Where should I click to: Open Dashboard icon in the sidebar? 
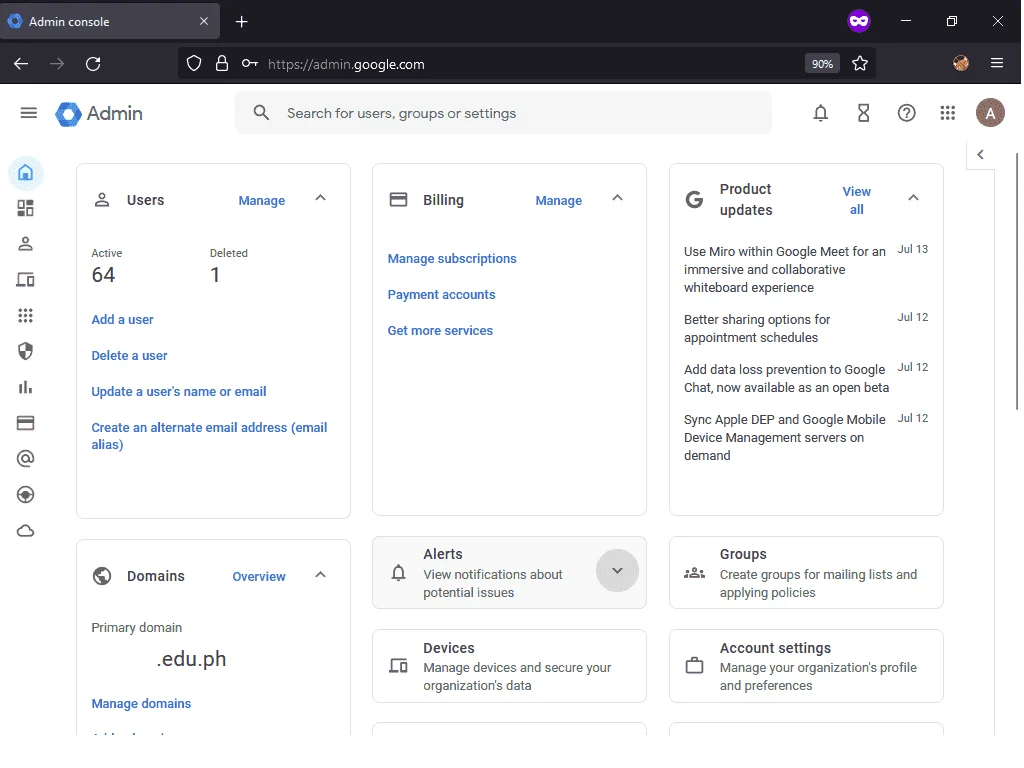click(25, 208)
